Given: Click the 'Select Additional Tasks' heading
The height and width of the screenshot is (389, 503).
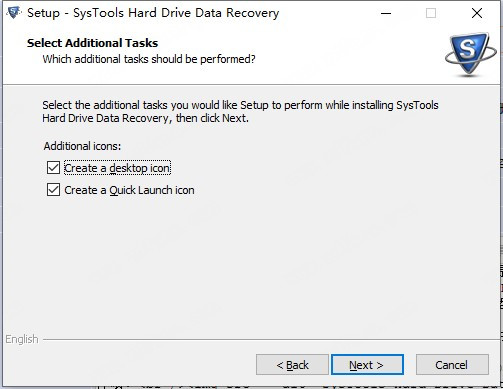Looking at the screenshot, I should click(x=92, y=43).
